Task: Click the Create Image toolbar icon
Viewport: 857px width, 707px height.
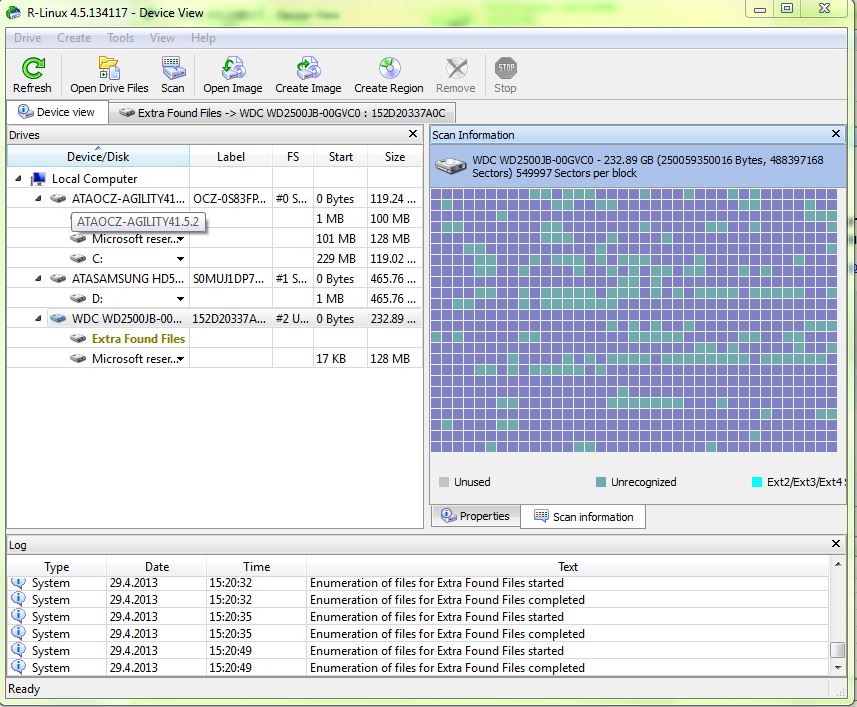Action: pos(308,68)
